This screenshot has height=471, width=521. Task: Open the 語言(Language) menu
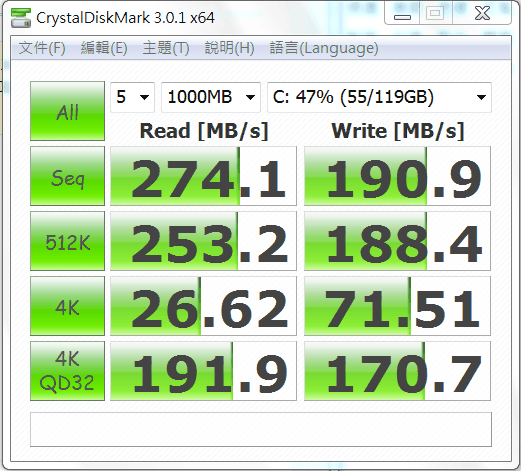click(x=324, y=48)
